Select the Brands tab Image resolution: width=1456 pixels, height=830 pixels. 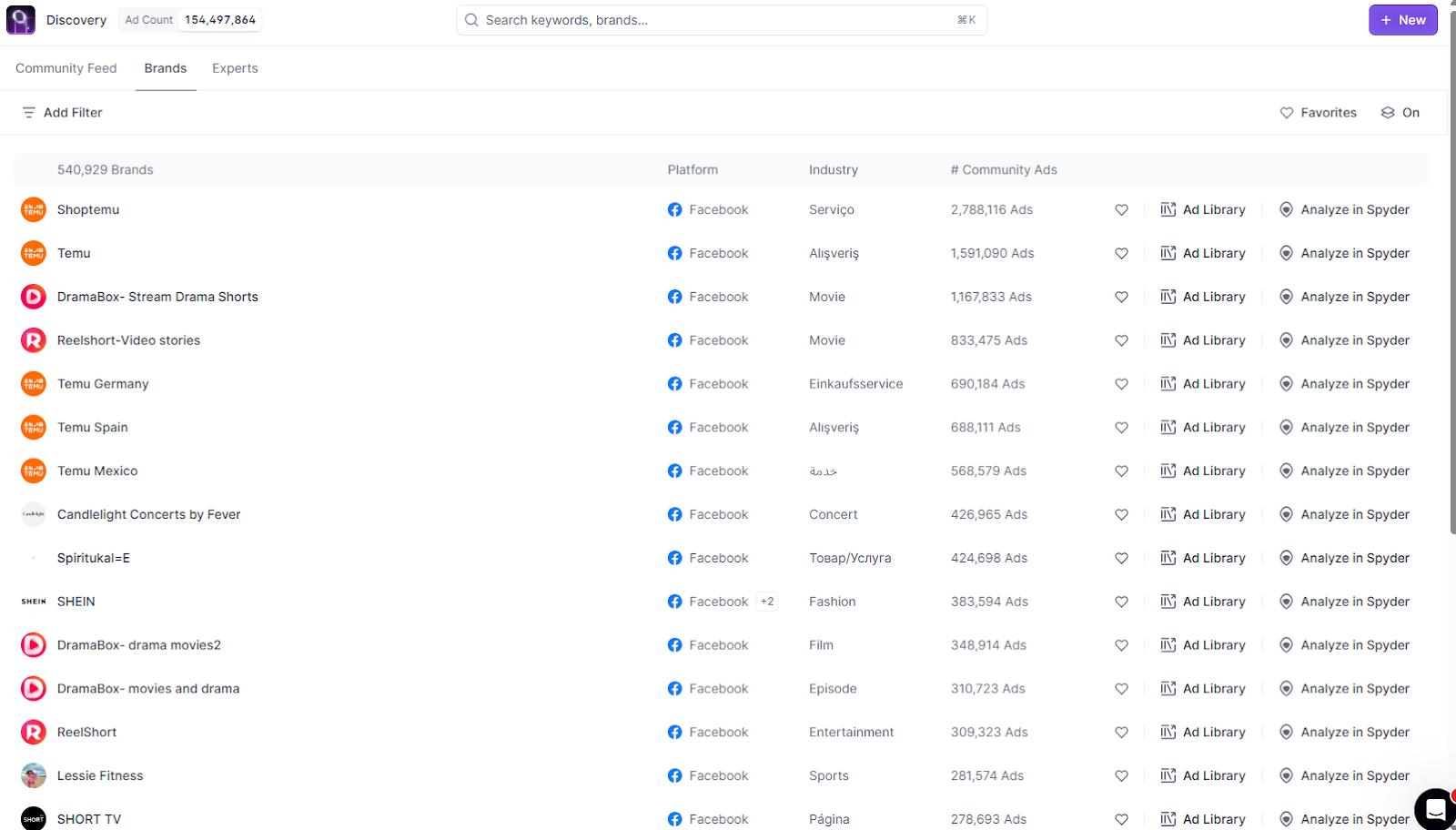click(x=166, y=68)
